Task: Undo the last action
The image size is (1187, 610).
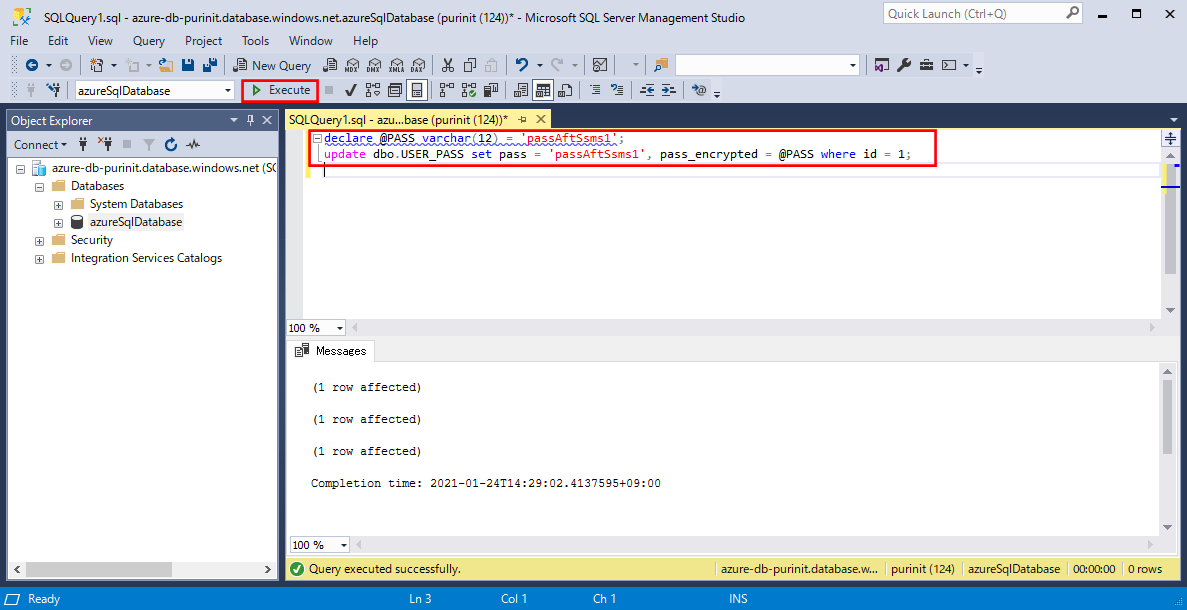Action: point(522,65)
